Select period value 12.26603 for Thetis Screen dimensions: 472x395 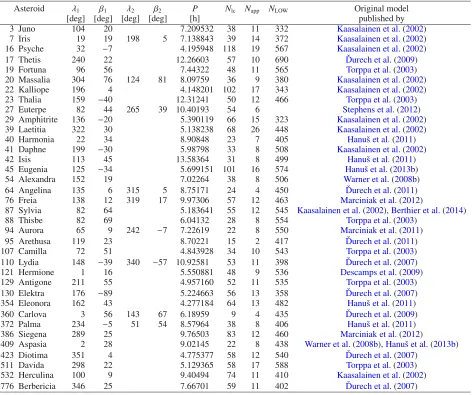point(192,60)
